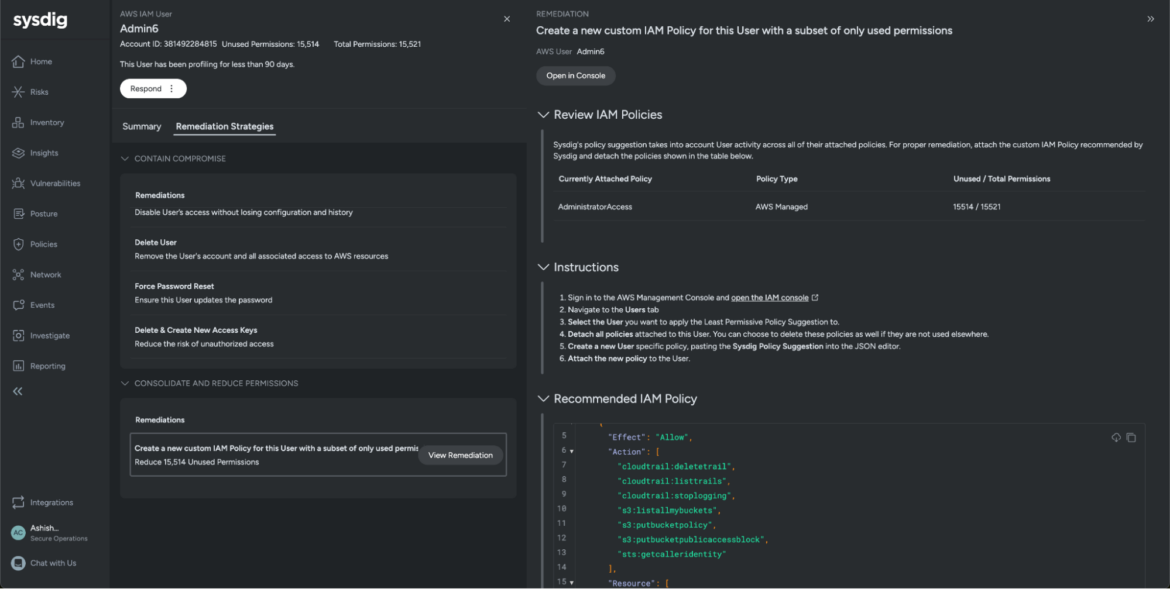Viewport: 1170px width, 589px height.
Task: Collapse the Review IAM Policies section
Action: (543, 115)
